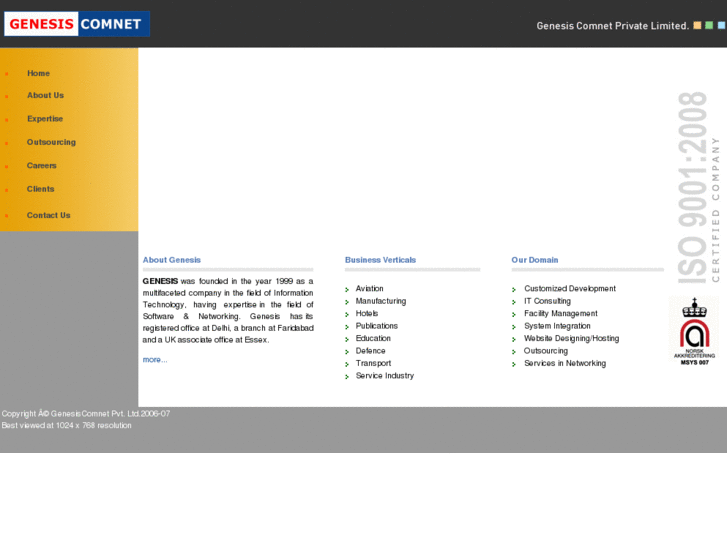Click the Manufacturing vertical
The image size is (727, 545).
(x=381, y=301)
